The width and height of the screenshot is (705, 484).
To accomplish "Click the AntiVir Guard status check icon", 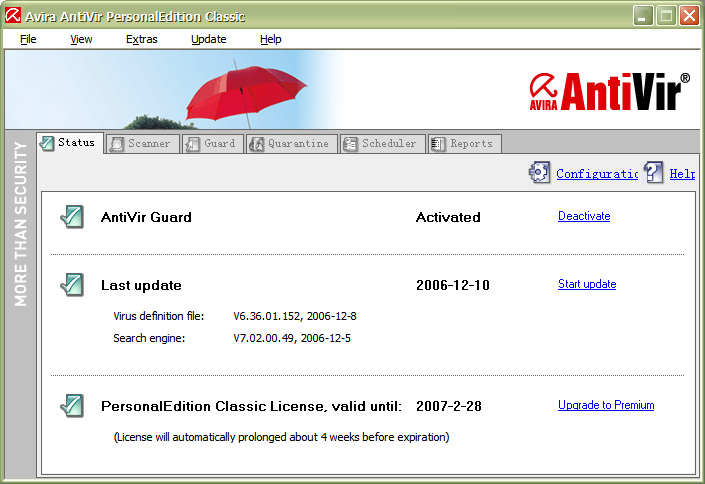I will point(72,217).
